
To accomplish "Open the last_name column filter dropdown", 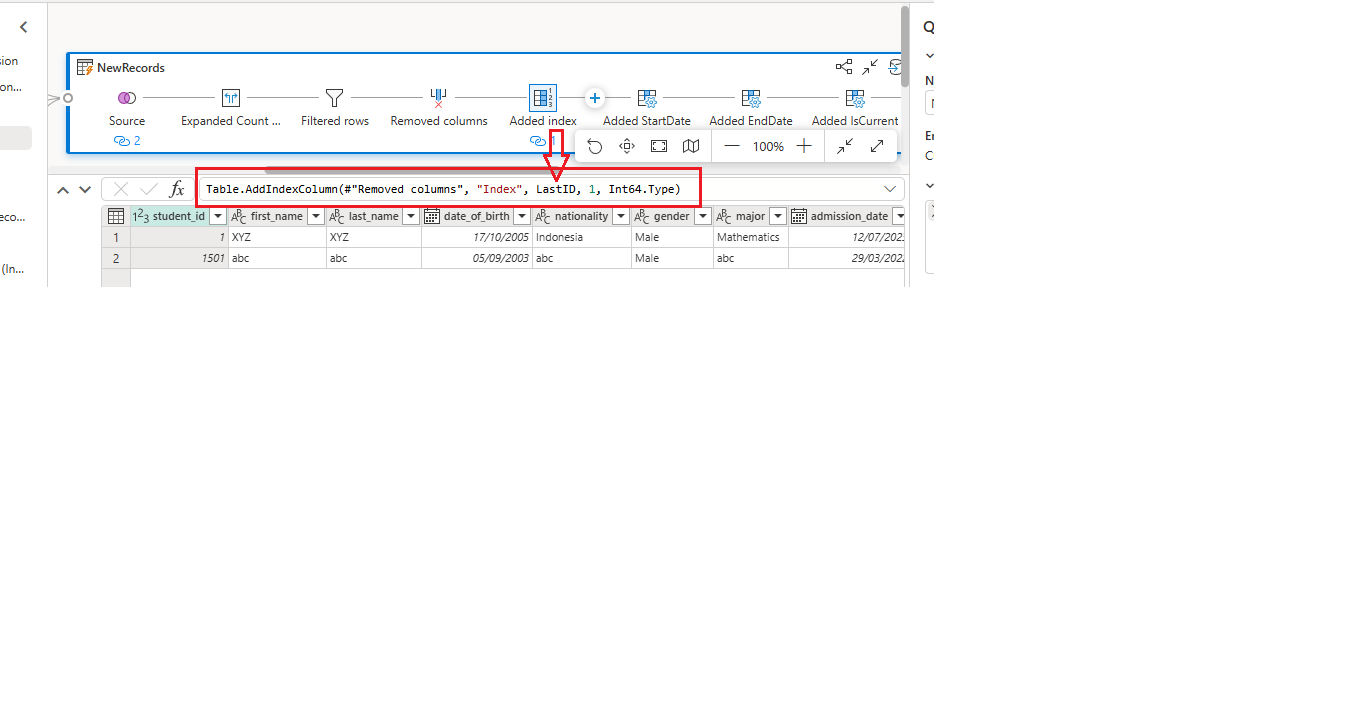I will click(x=411, y=216).
